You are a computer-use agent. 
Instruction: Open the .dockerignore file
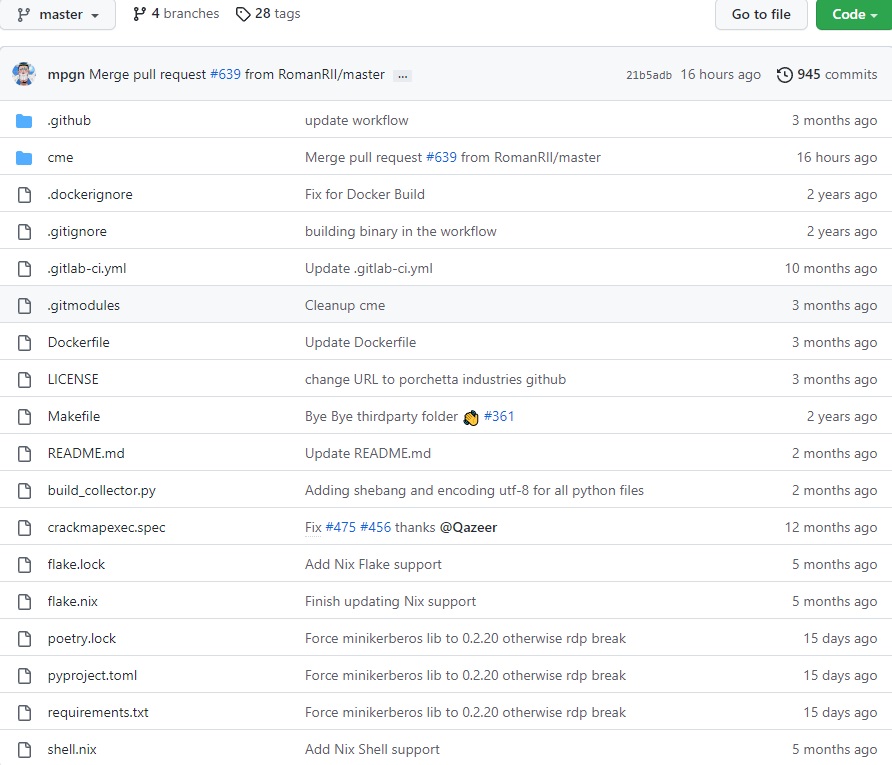tap(90, 195)
